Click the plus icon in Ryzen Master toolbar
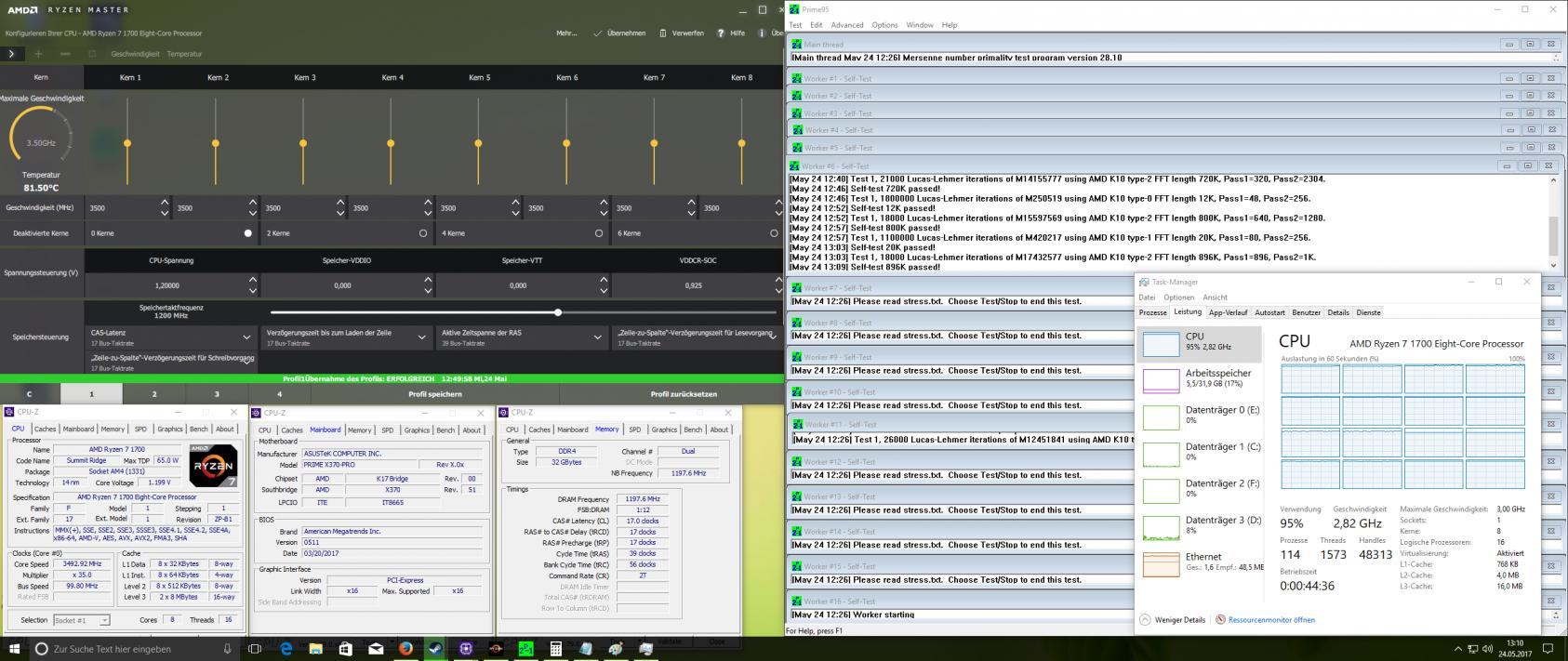 tap(38, 54)
